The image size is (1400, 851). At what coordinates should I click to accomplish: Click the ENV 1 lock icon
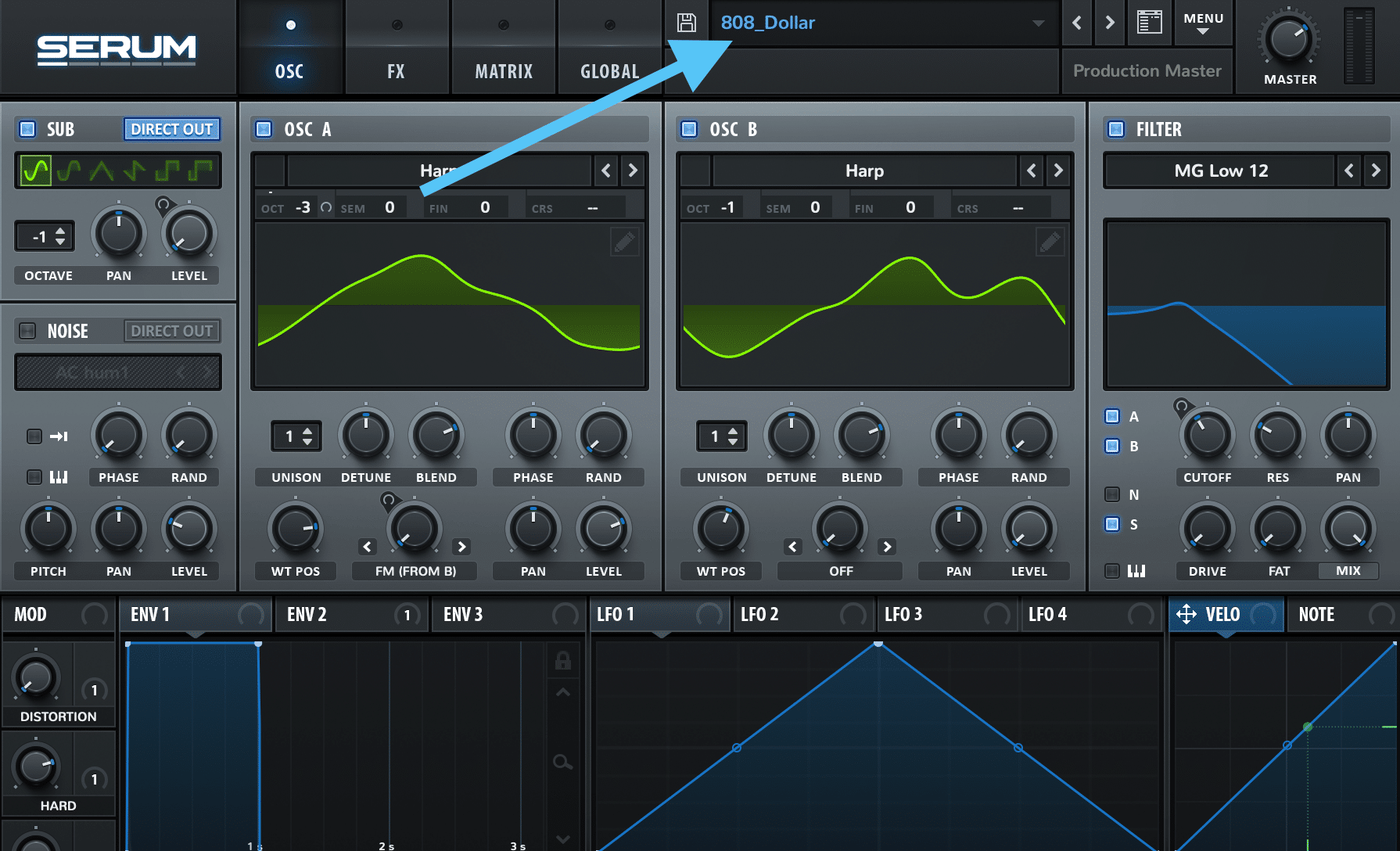pos(562,661)
